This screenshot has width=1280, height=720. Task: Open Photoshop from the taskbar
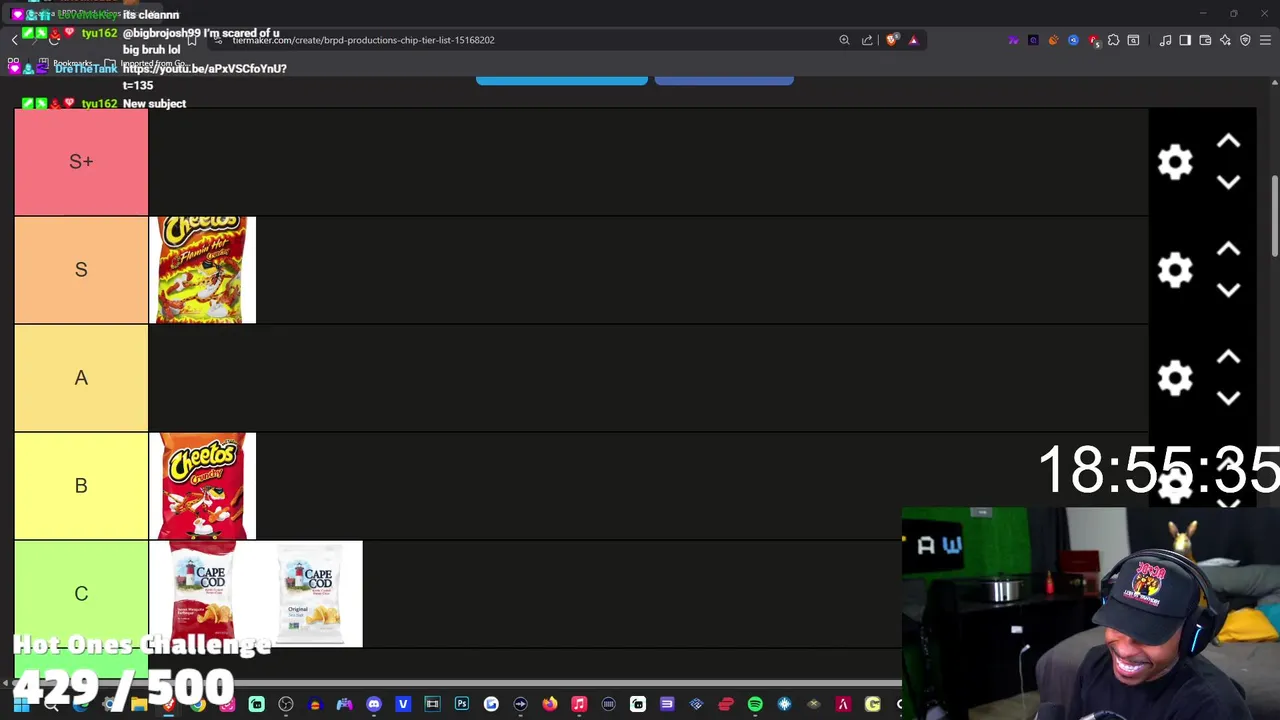tap(461, 704)
